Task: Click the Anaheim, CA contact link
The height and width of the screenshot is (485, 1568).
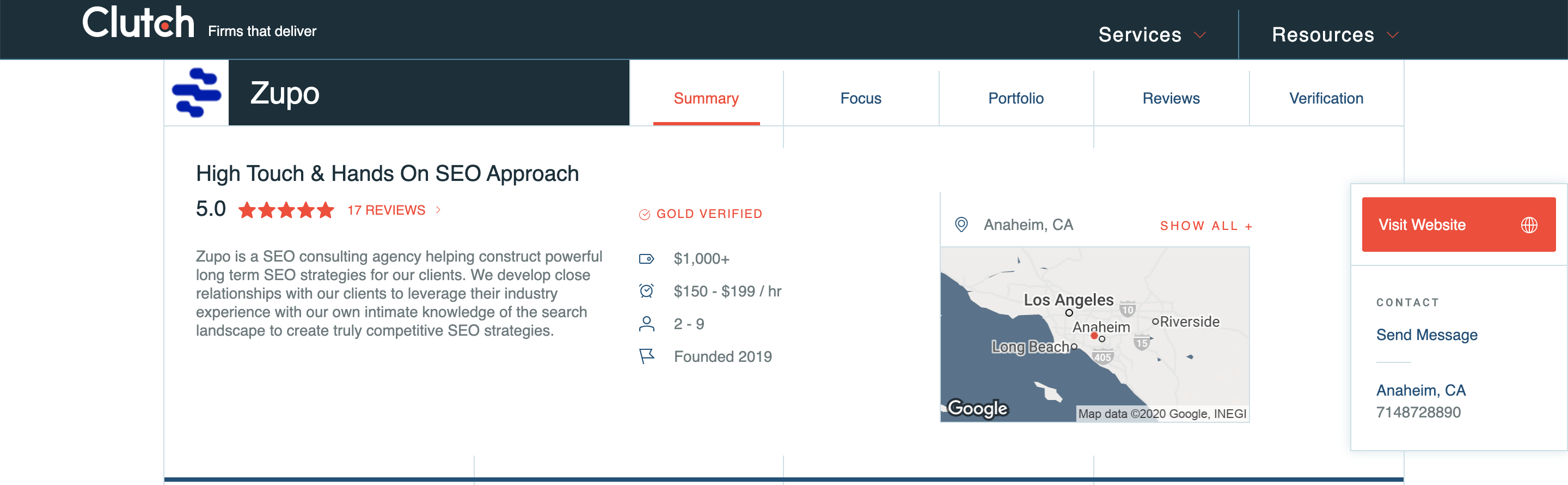Action: (1420, 391)
